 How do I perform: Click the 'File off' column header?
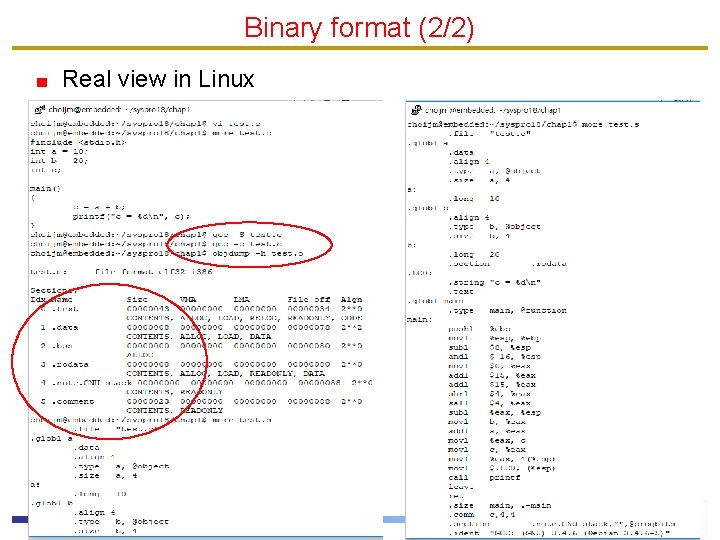pyautogui.click(x=309, y=299)
